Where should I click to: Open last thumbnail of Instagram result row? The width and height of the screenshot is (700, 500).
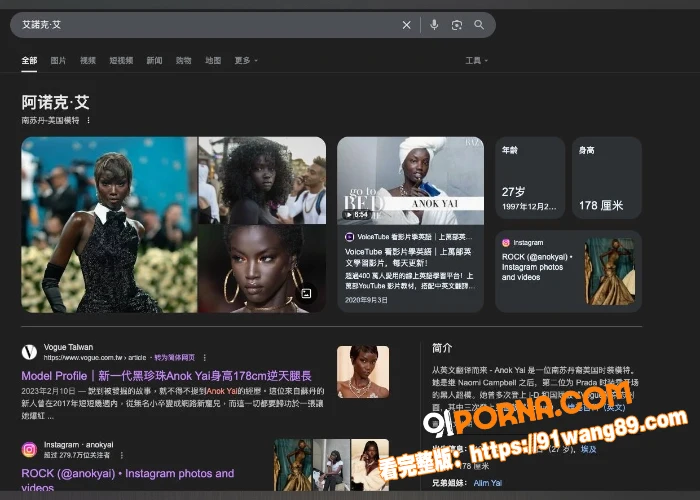370,465
